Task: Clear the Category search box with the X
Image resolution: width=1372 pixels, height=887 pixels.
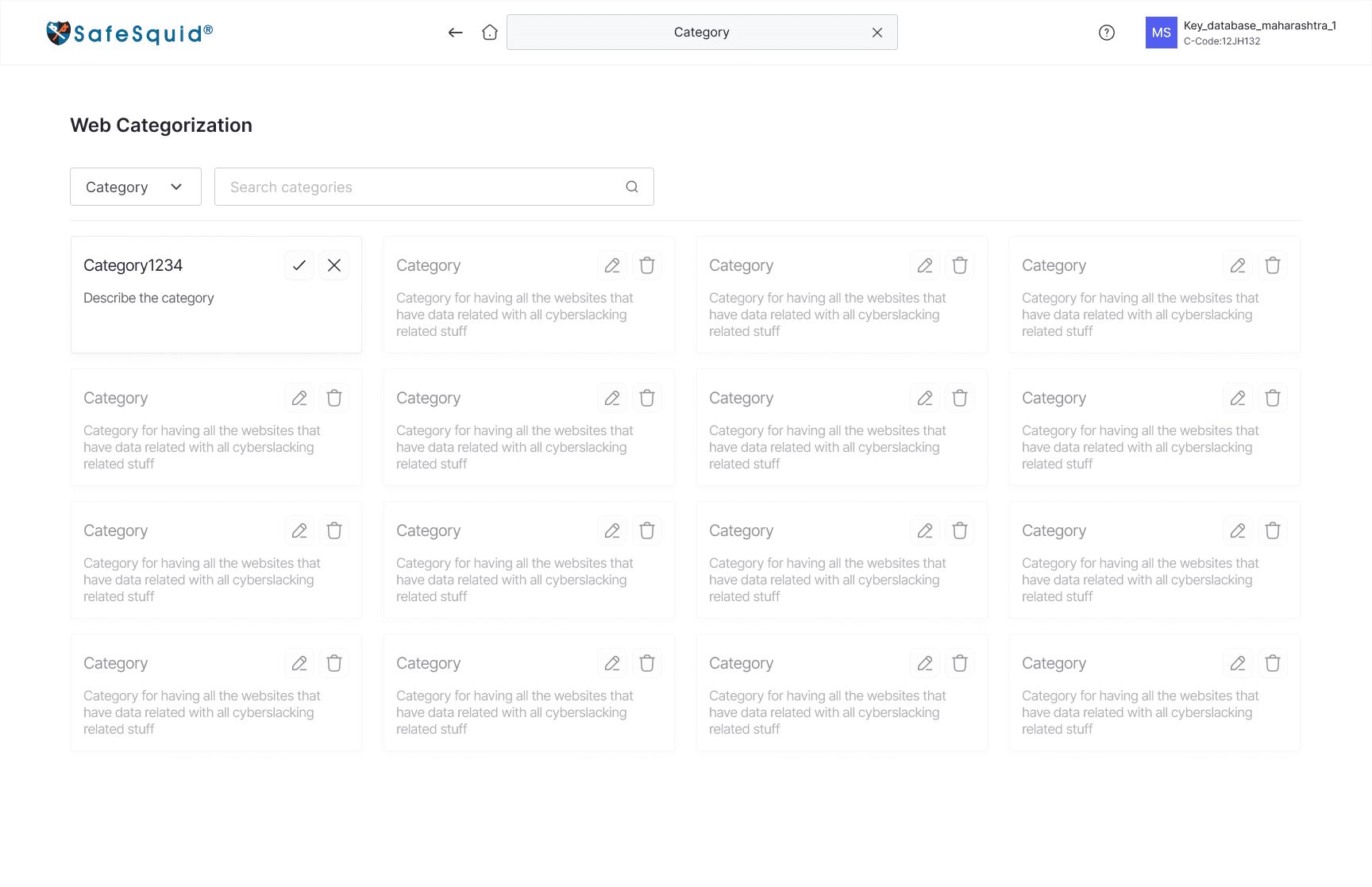Action: click(877, 33)
